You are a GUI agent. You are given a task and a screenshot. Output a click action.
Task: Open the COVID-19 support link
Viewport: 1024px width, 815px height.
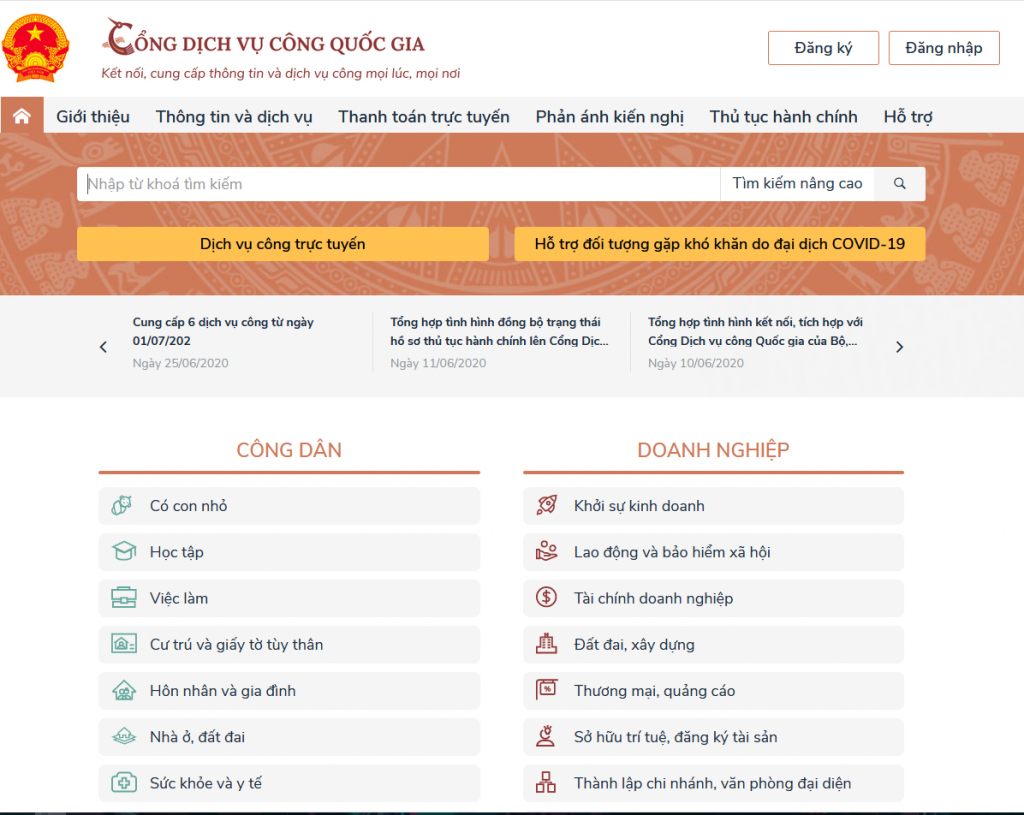coord(719,244)
